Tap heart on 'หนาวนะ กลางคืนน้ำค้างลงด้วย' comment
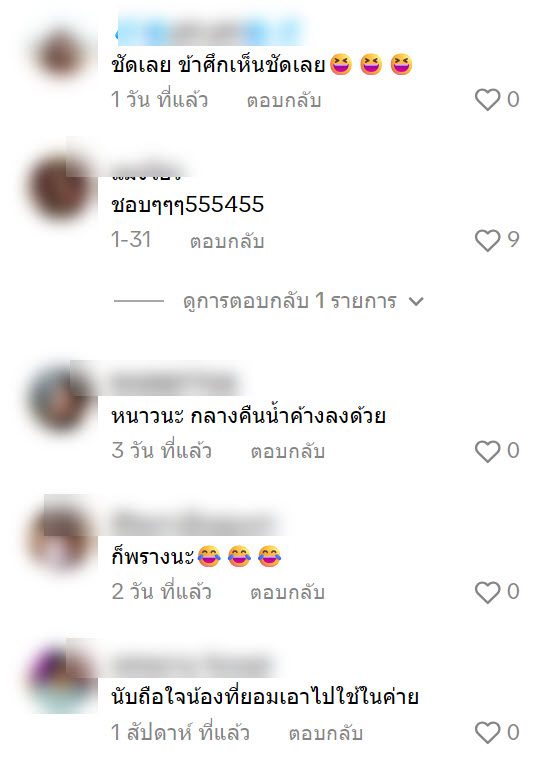This screenshot has height=771, width=559. point(487,451)
